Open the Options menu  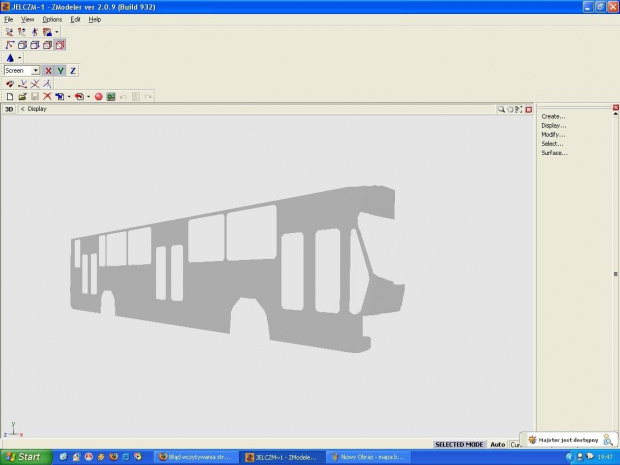[x=52, y=19]
